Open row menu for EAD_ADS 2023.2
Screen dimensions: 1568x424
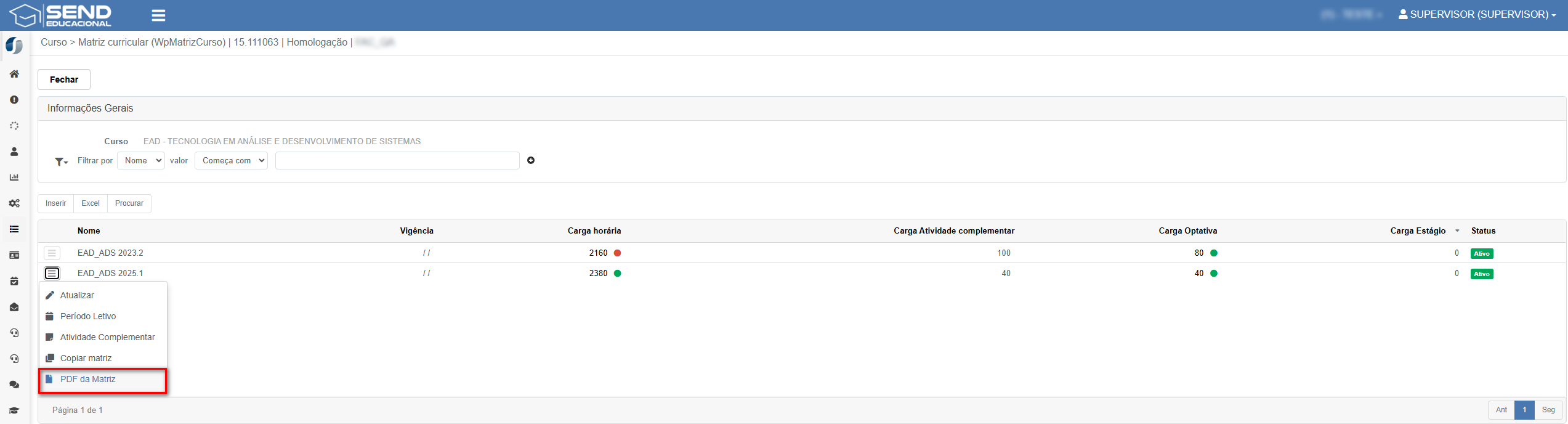click(x=52, y=253)
